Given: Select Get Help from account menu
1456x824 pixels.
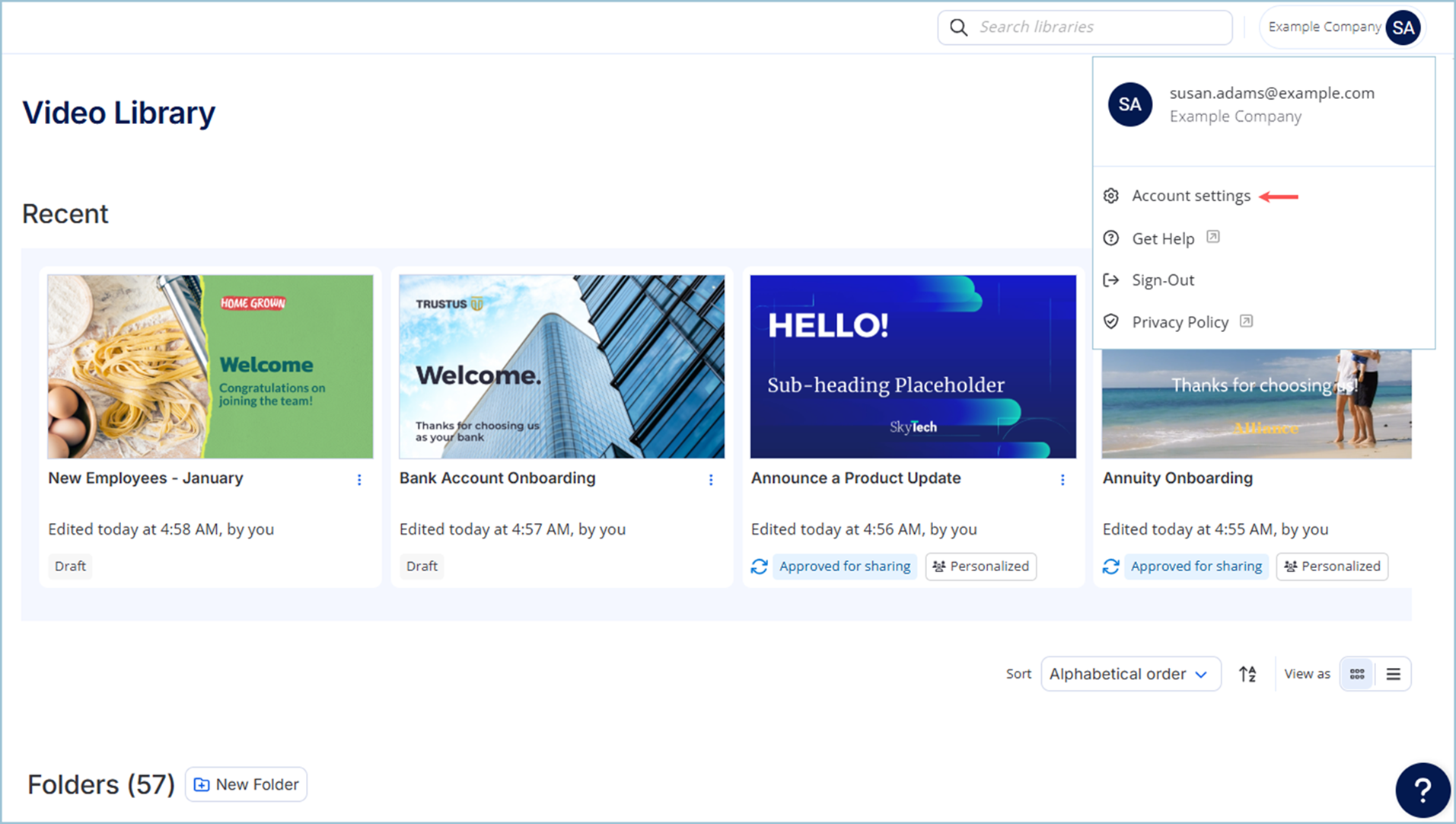Looking at the screenshot, I should [1163, 238].
